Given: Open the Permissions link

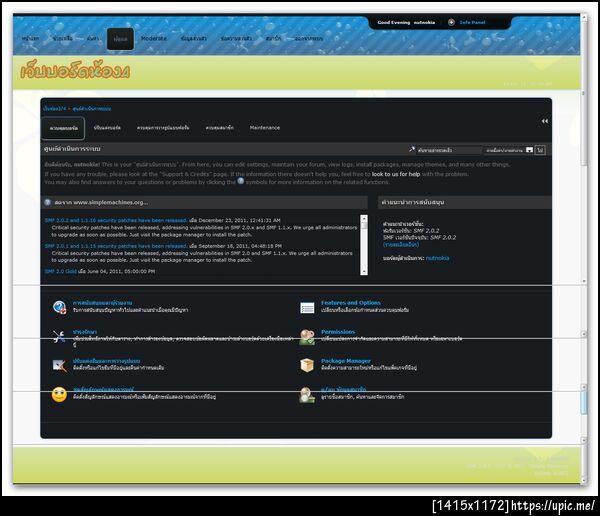Looking at the screenshot, I should pos(338,332).
